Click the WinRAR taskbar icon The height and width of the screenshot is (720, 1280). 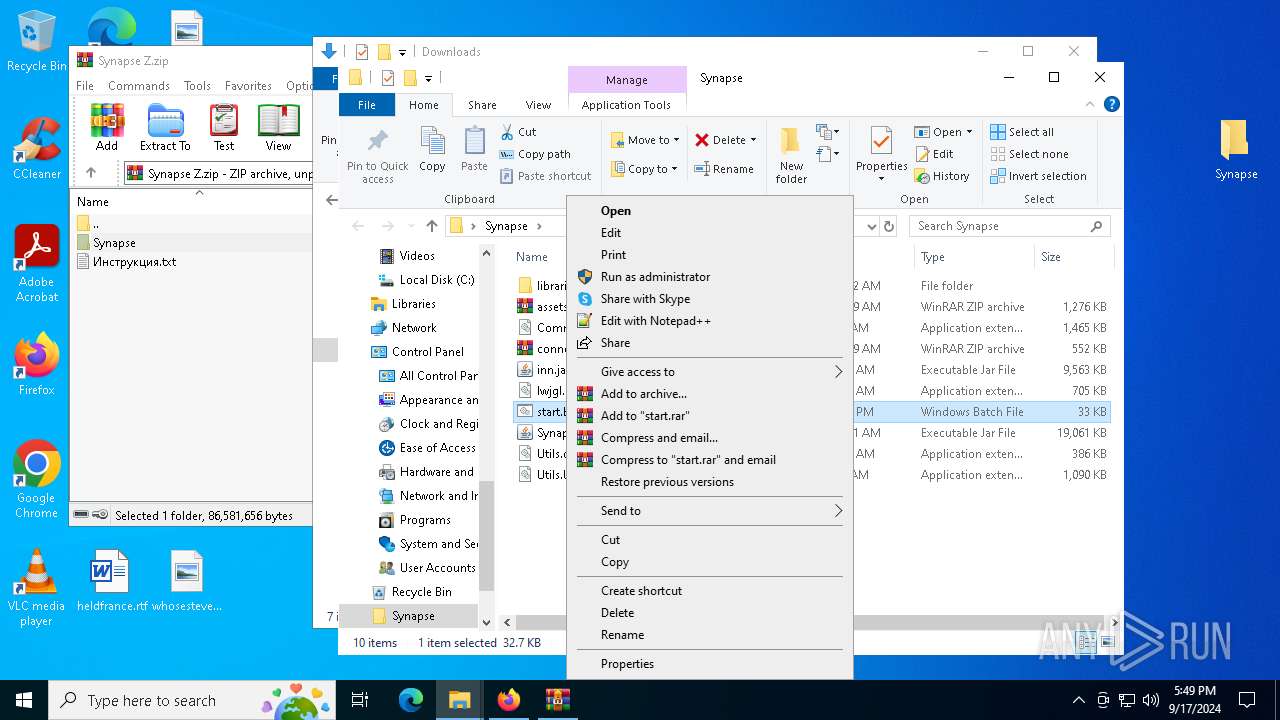pos(558,700)
